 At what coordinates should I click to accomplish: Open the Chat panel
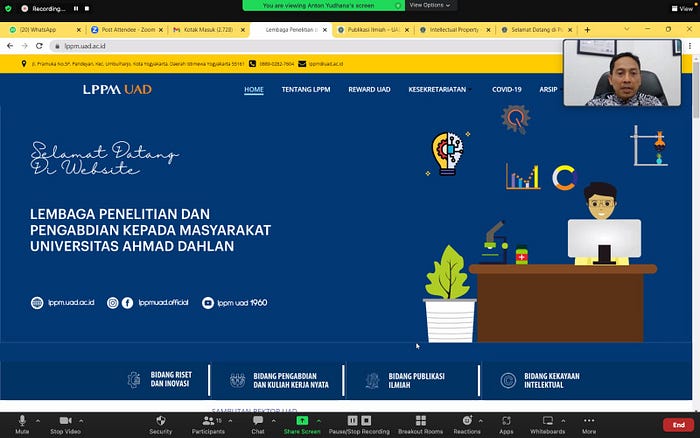click(258, 424)
